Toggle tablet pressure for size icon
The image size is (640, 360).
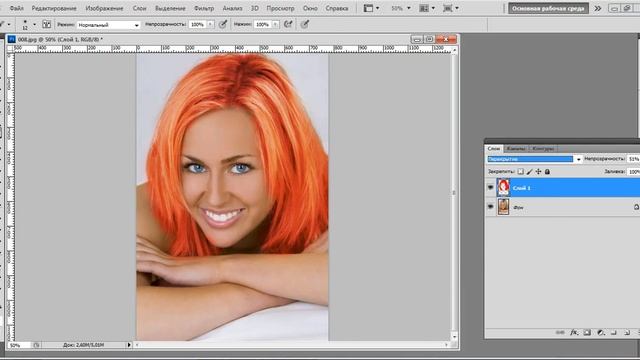pos(305,24)
